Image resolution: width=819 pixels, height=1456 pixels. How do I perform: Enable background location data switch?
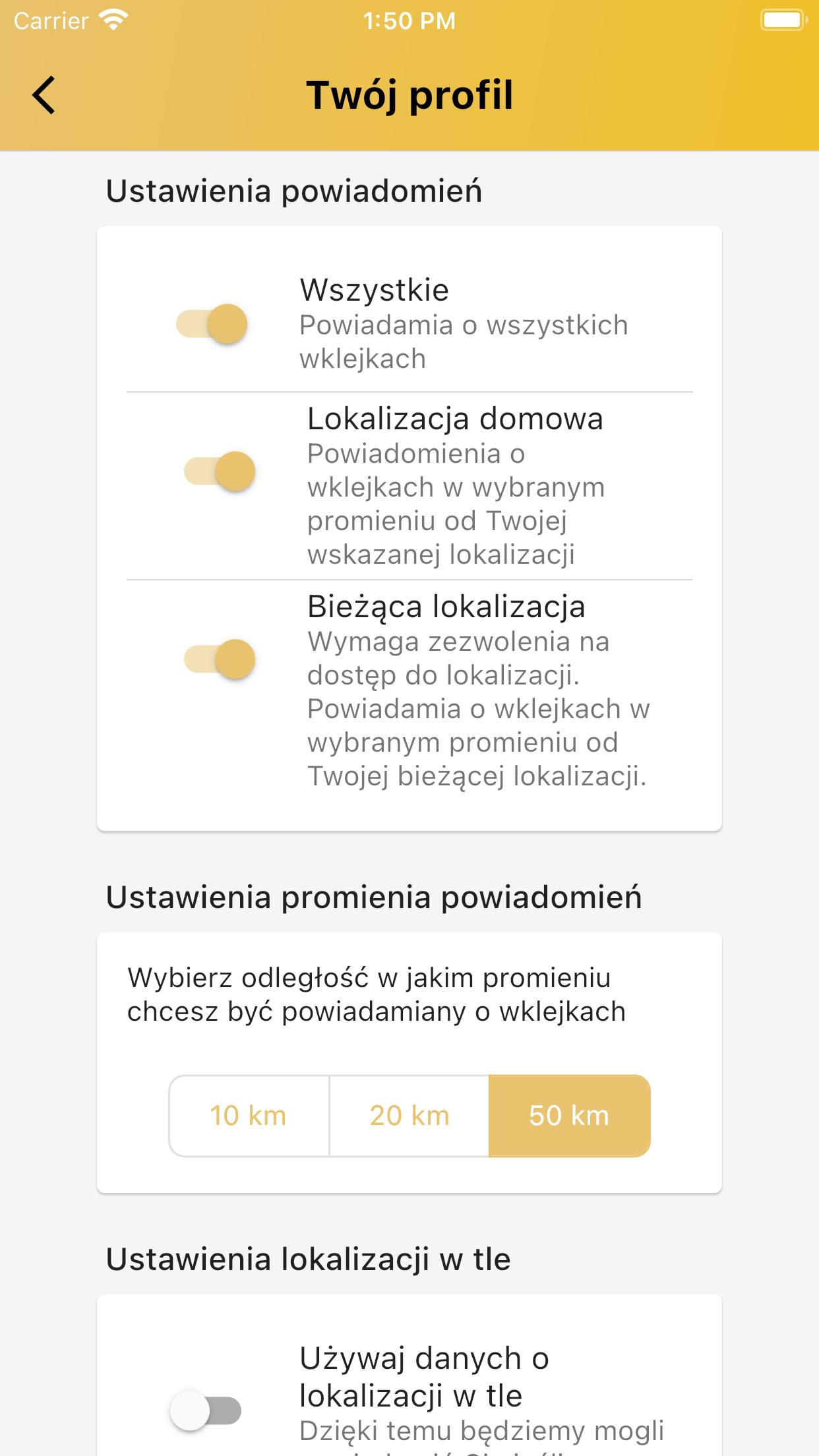[x=206, y=1410]
